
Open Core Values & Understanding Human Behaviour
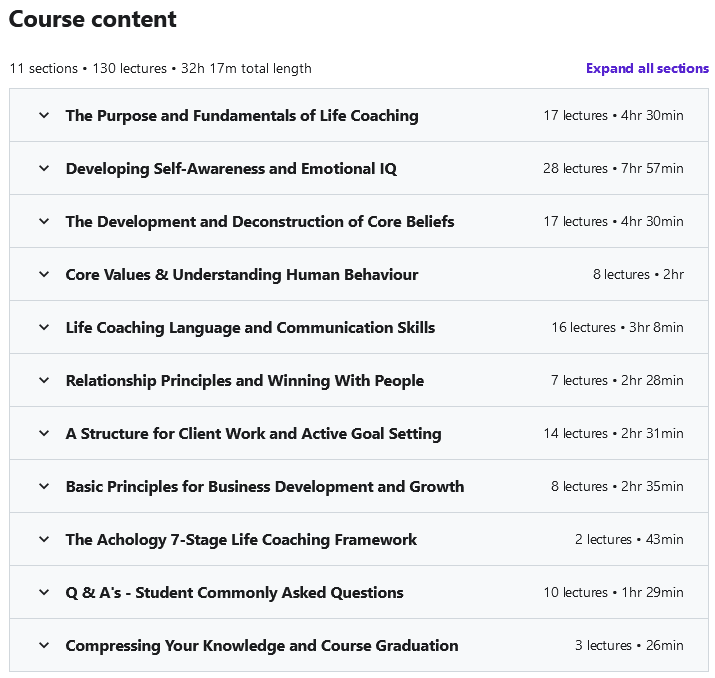[242, 275]
